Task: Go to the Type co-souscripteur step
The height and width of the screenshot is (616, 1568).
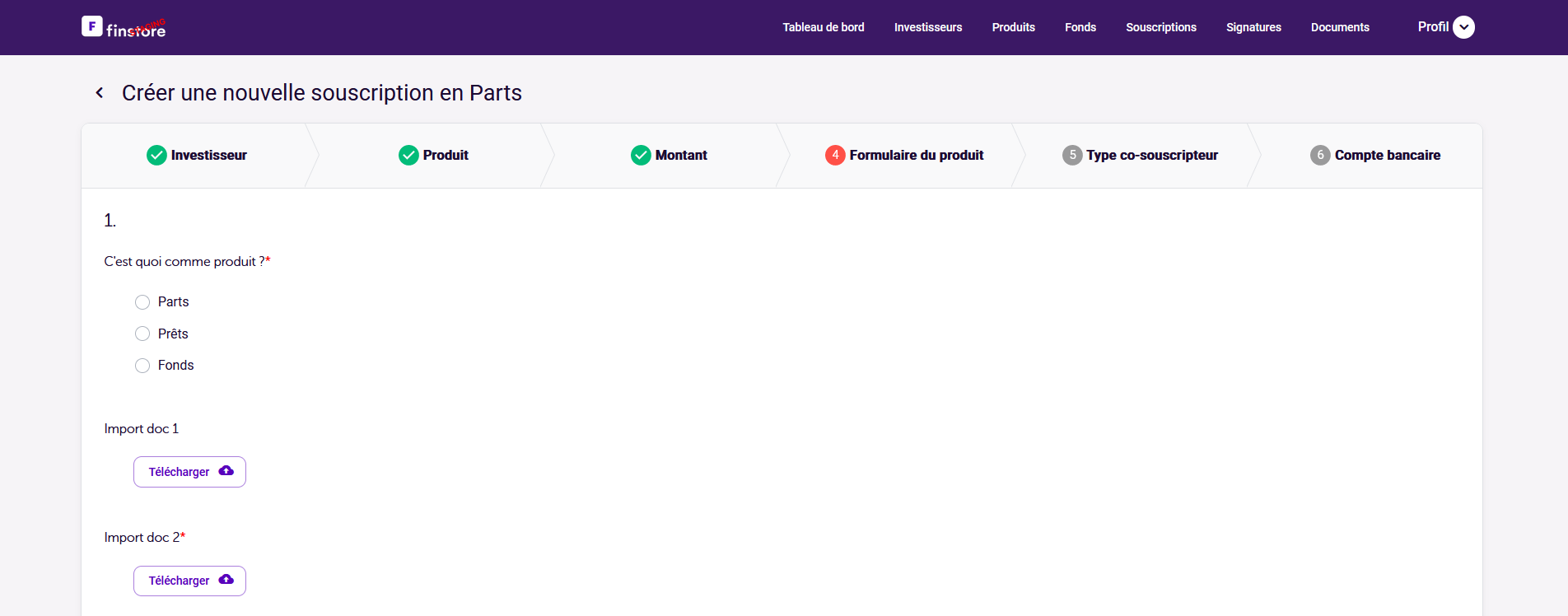Action: click(x=1151, y=155)
